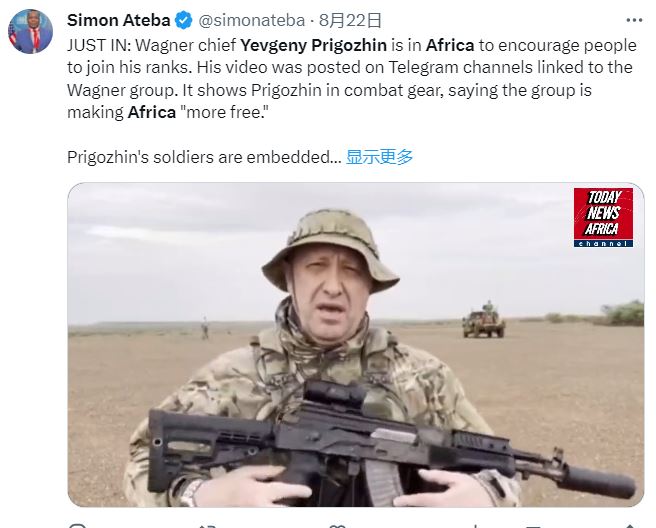This screenshot has width=656, height=528.
Task: Click the 8月22日 tweet date
Action: pyautogui.click(x=350, y=20)
